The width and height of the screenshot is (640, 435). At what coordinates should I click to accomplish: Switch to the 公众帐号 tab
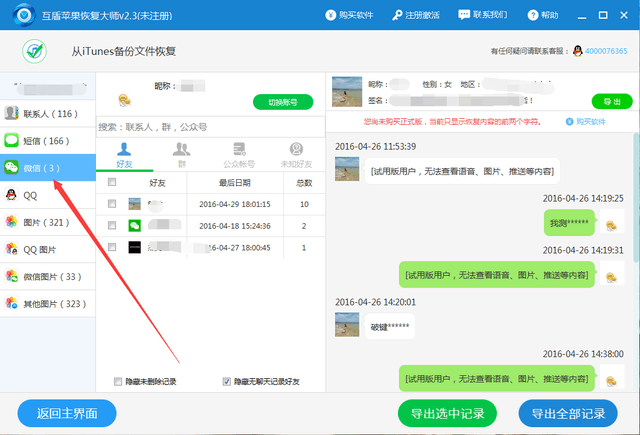[x=239, y=155]
